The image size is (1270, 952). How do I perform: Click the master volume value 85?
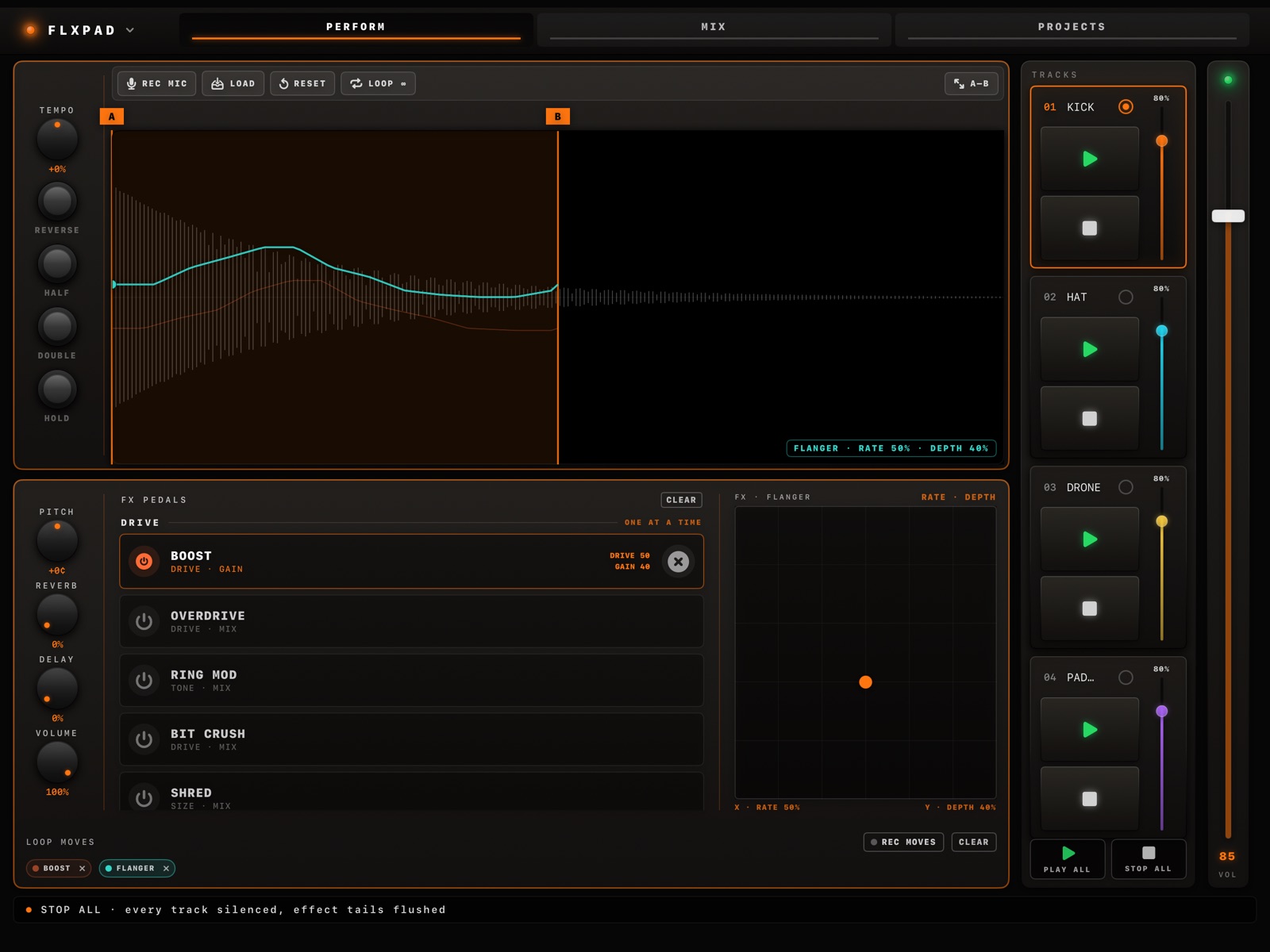(1227, 856)
